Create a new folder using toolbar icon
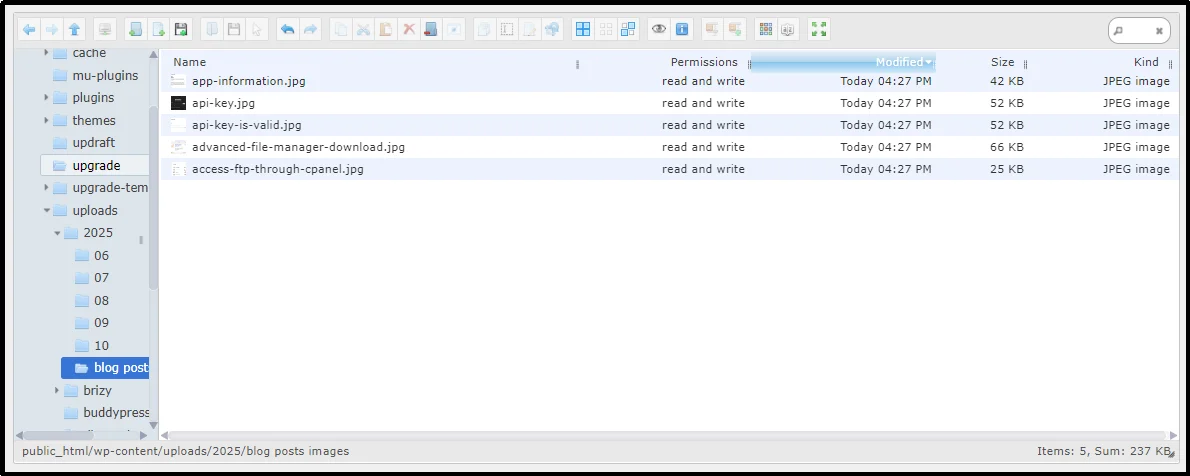1190x476 pixels. click(136, 30)
